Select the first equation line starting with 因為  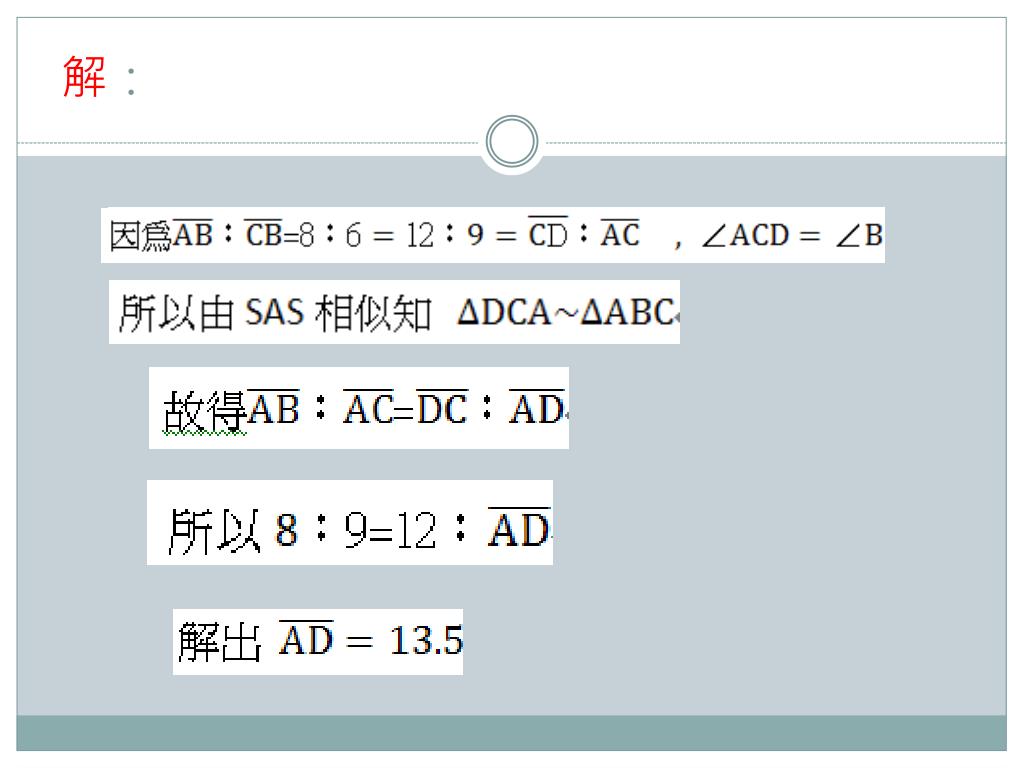493,235
